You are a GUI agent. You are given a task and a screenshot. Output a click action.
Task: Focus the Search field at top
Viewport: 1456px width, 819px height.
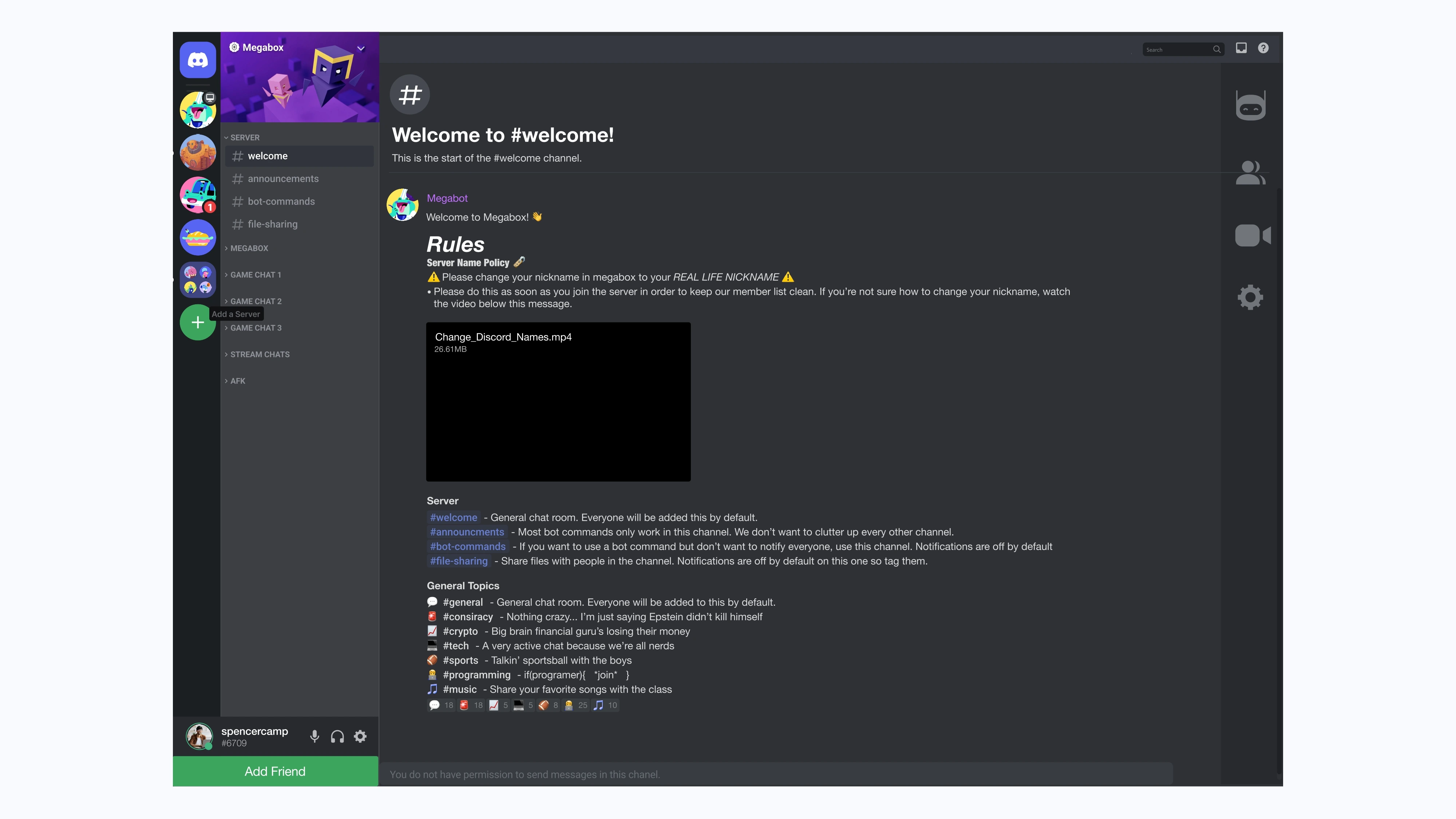click(x=1183, y=49)
